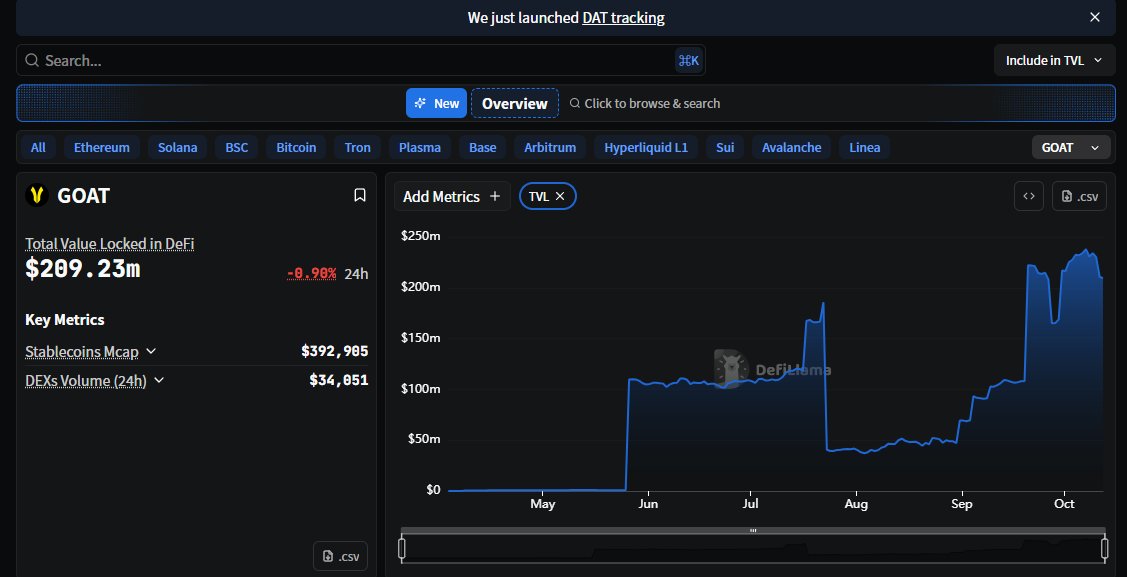
Task: Select the Overview tab
Action: [515, 103]
